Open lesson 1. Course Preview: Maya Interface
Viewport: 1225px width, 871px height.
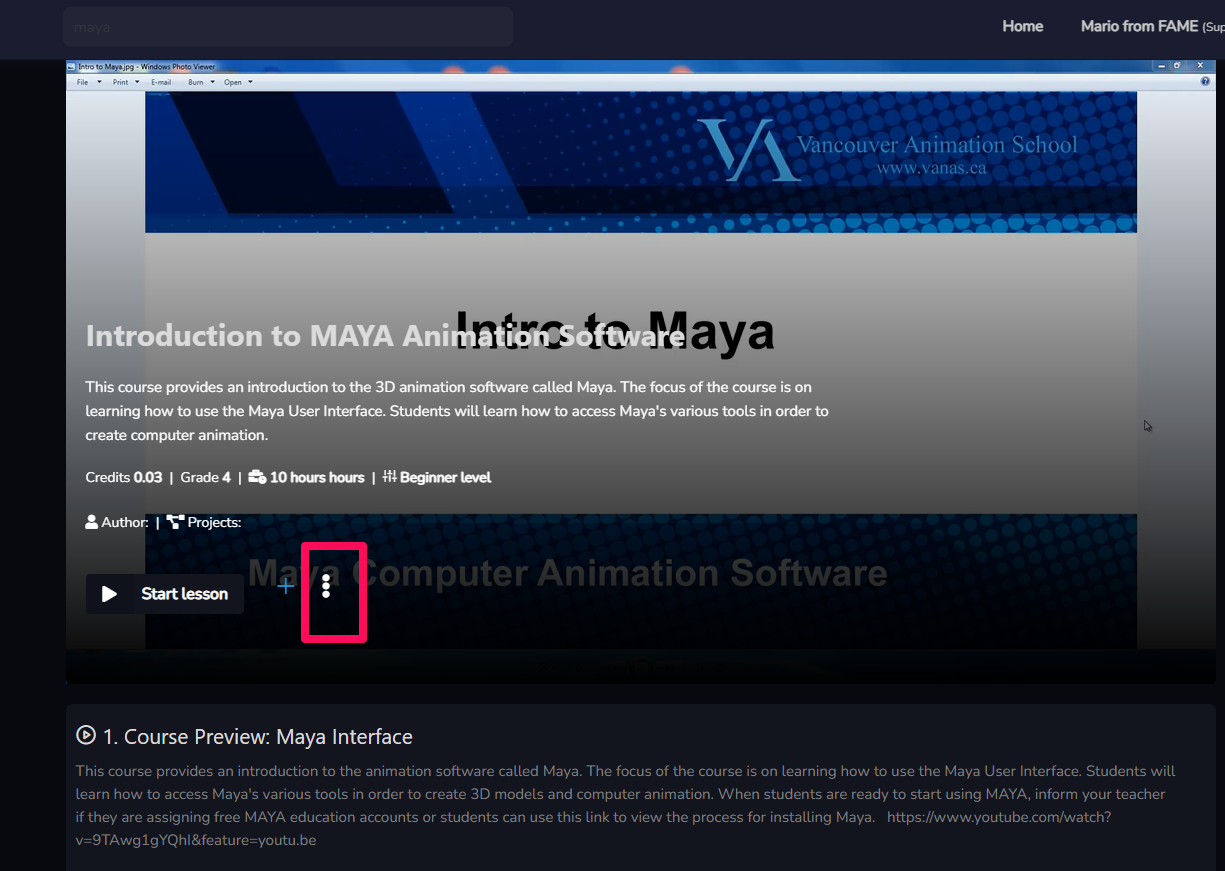coord(258,737)
